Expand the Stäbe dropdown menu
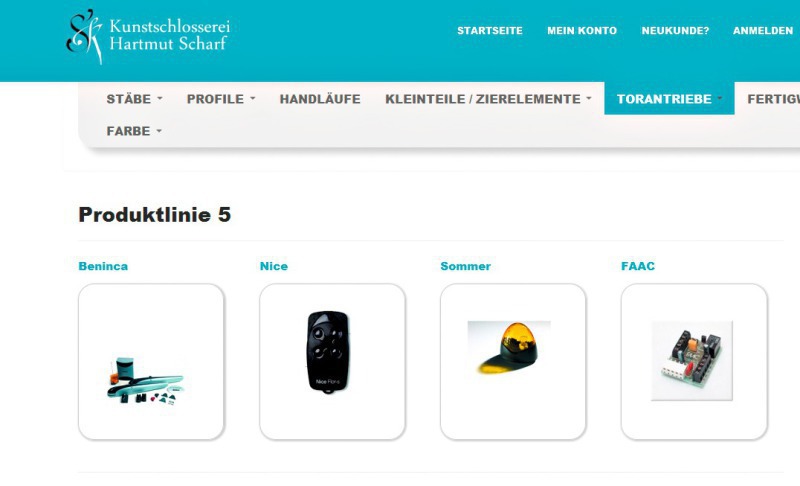Screen dimensions: 800x486 (x=134, y=99)
